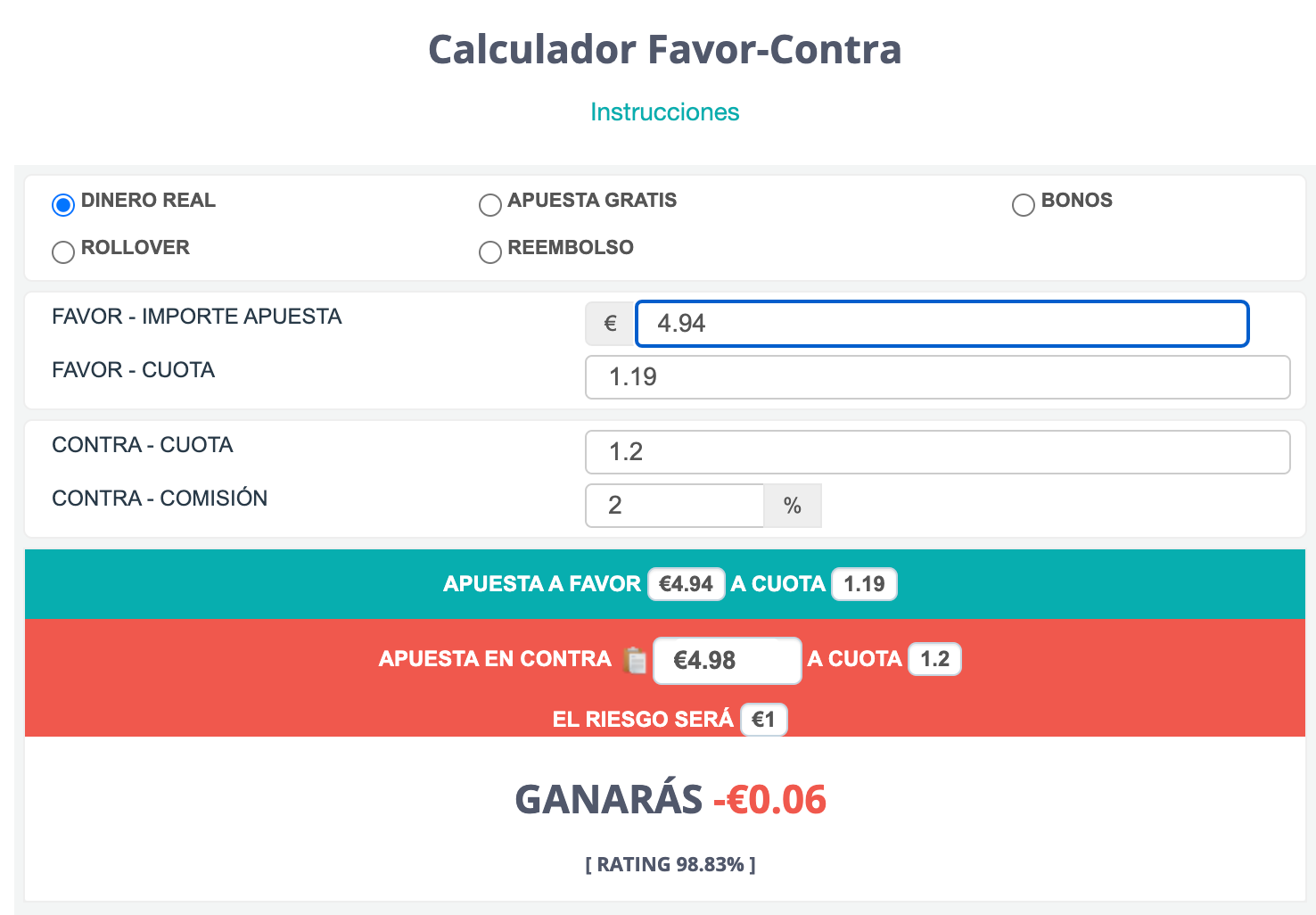Click the €4.94 back stake badge
Viewport: 1316px width, 915px height.
coord(686,584)
